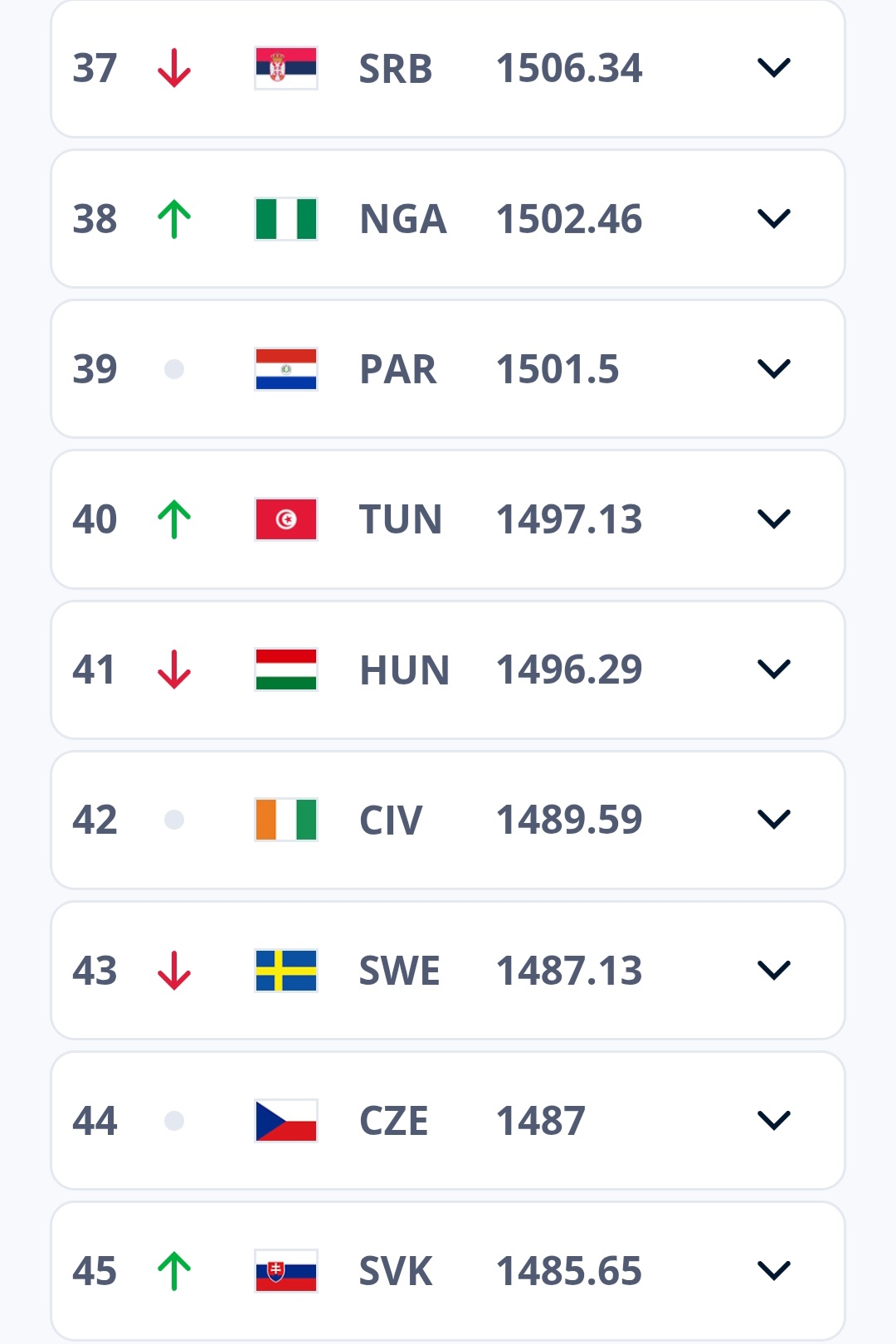Screen dimensions: 896x1344
Task: Click the rank number 44
Action: (x=95, y=1121)
